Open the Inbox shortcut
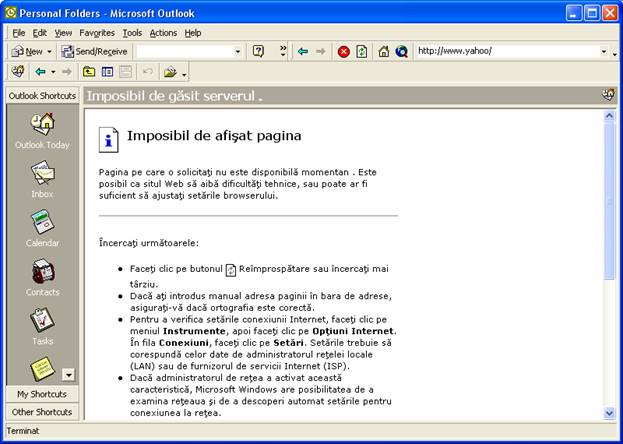 coord(42,179)
